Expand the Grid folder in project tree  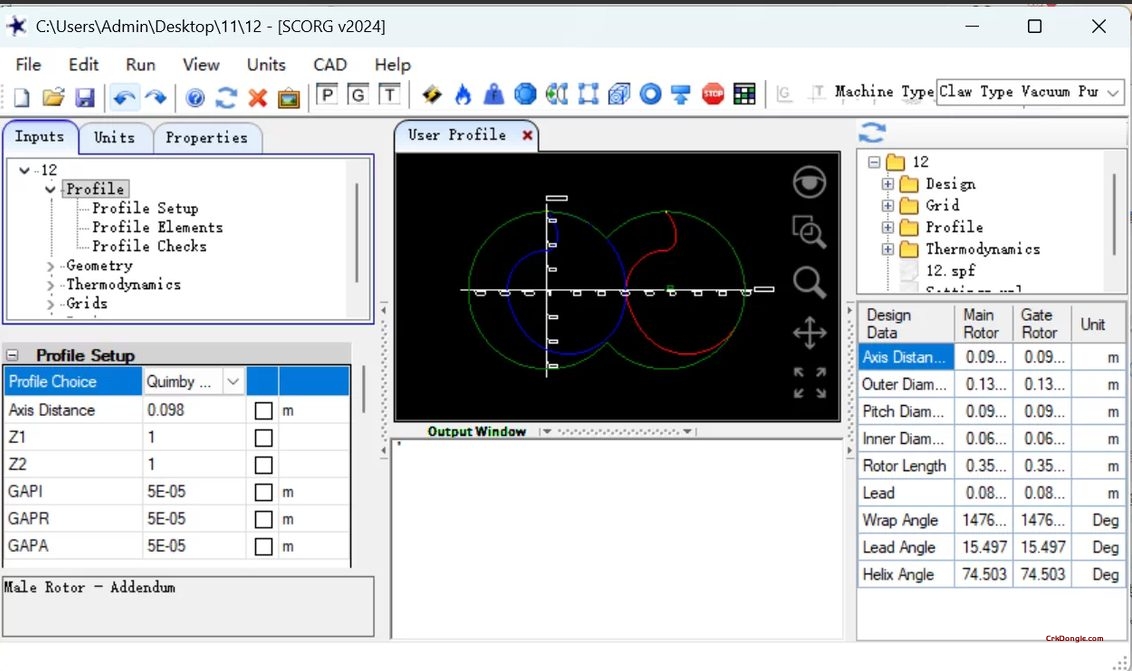point(887,206)
